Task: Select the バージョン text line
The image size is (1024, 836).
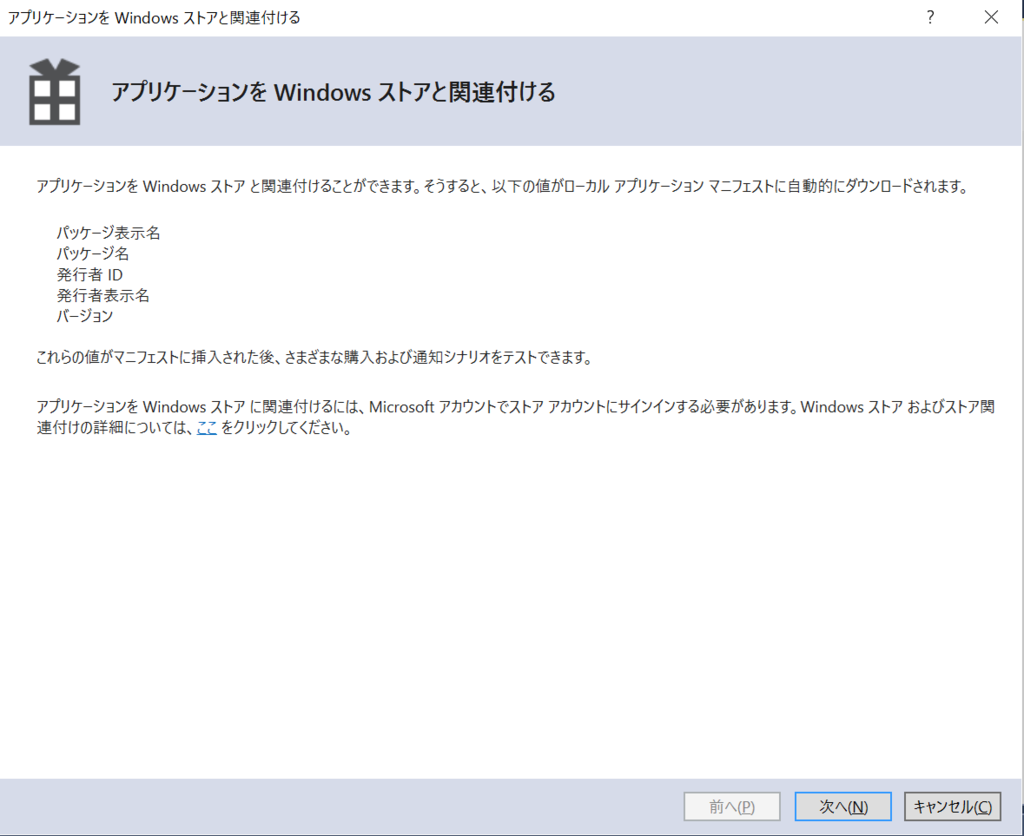Action: (x=85, y=316)
